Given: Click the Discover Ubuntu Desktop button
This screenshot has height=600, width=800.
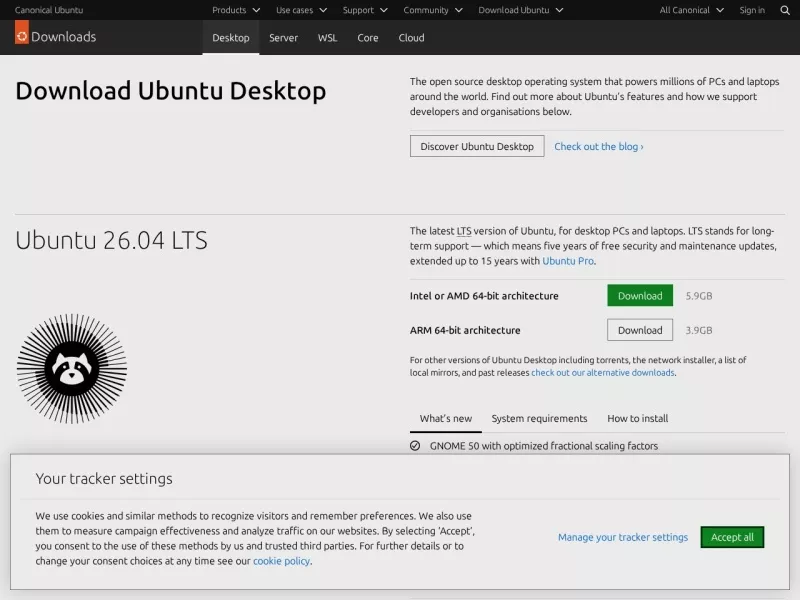Looking at the screenshot, I should pyautogui.click(x=477, y=146).
